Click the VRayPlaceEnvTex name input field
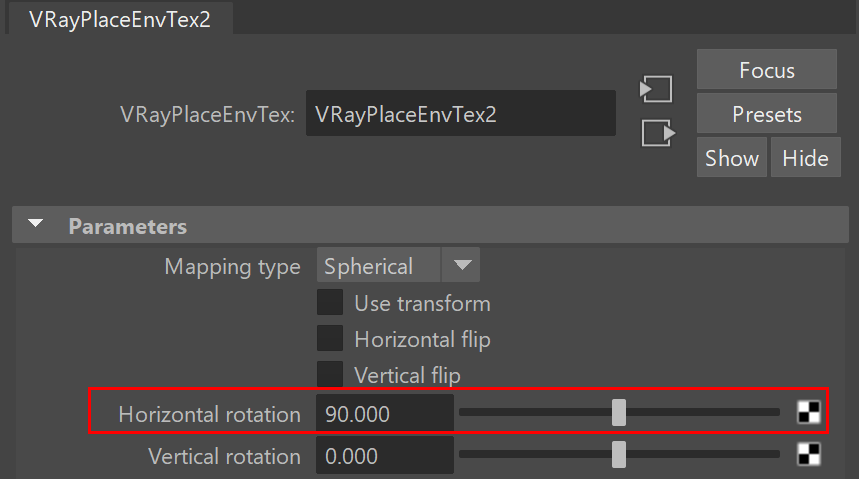This screenshot has width=859, height=479. tap(461, 113)
